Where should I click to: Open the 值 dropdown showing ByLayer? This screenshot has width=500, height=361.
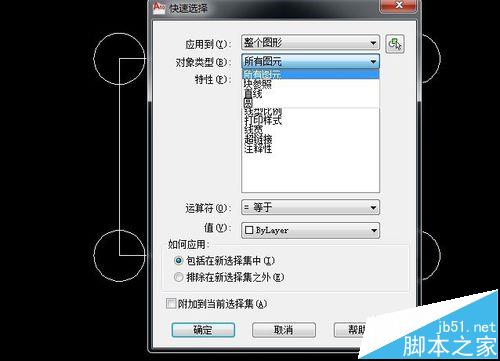click(310, 230)
